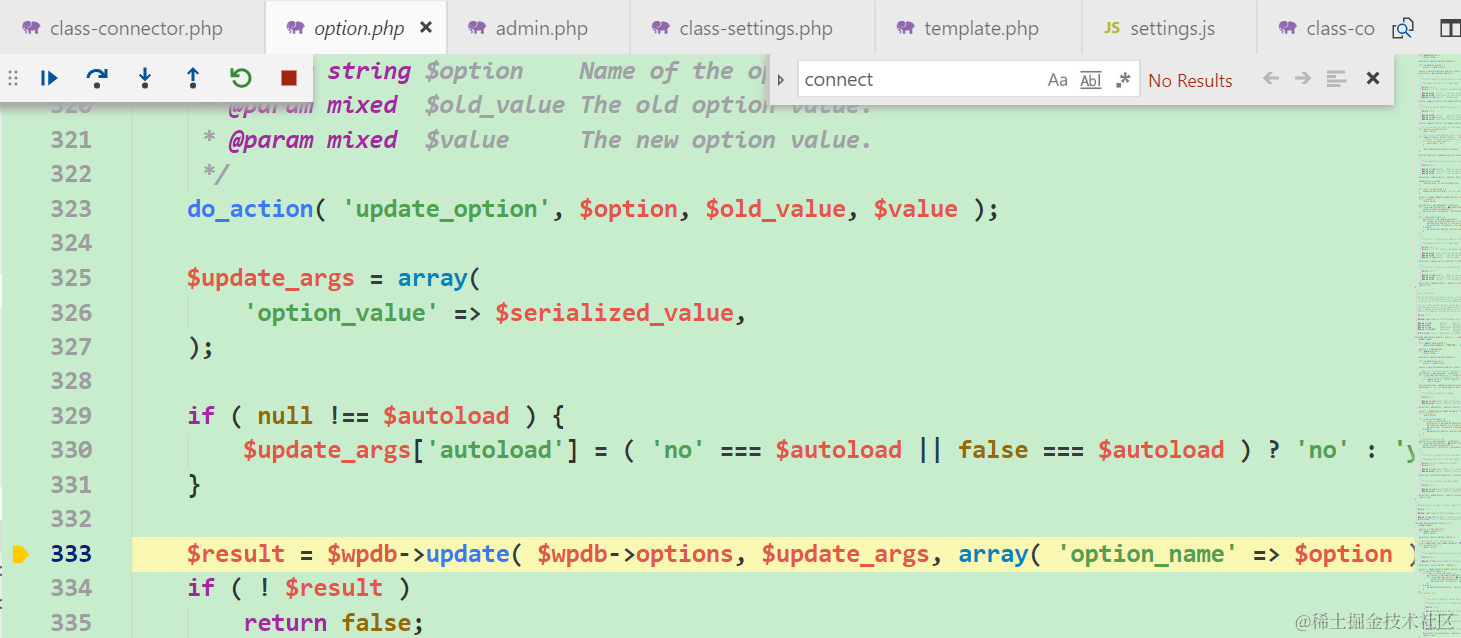Open the admin.php tab
This screenshot has height=638, width=1461.
(538, 28)
